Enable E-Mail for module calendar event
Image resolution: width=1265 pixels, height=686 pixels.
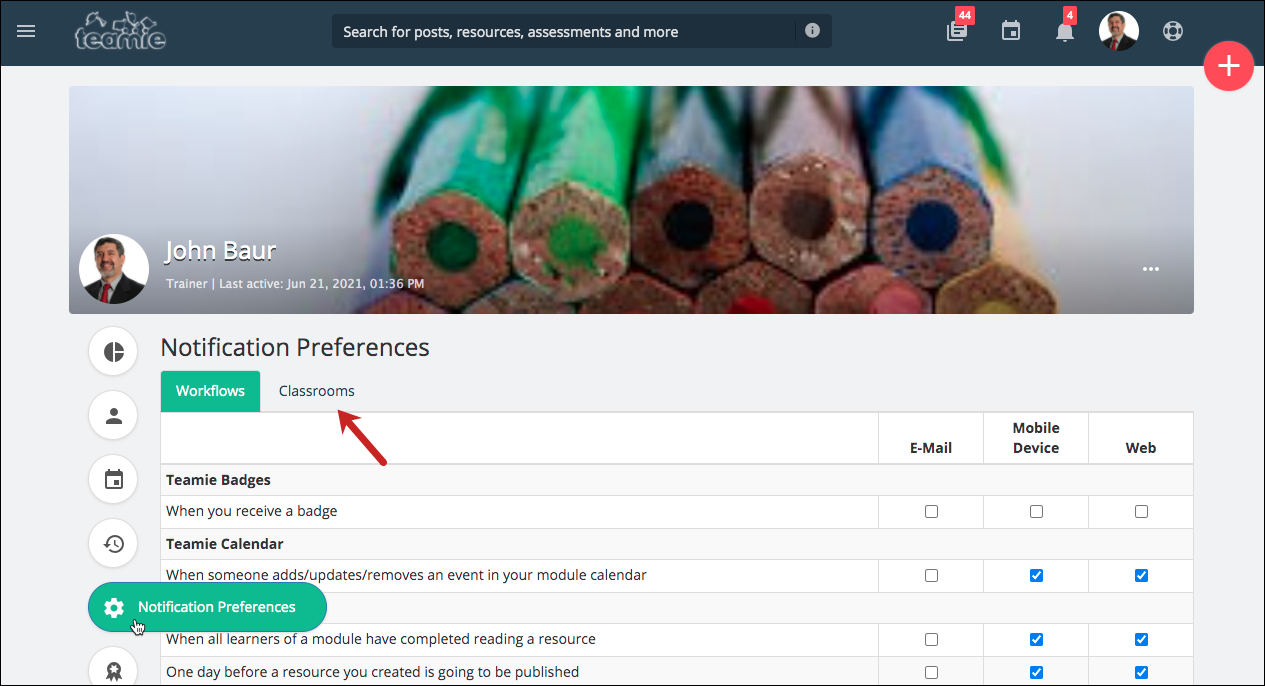[931, 575]
